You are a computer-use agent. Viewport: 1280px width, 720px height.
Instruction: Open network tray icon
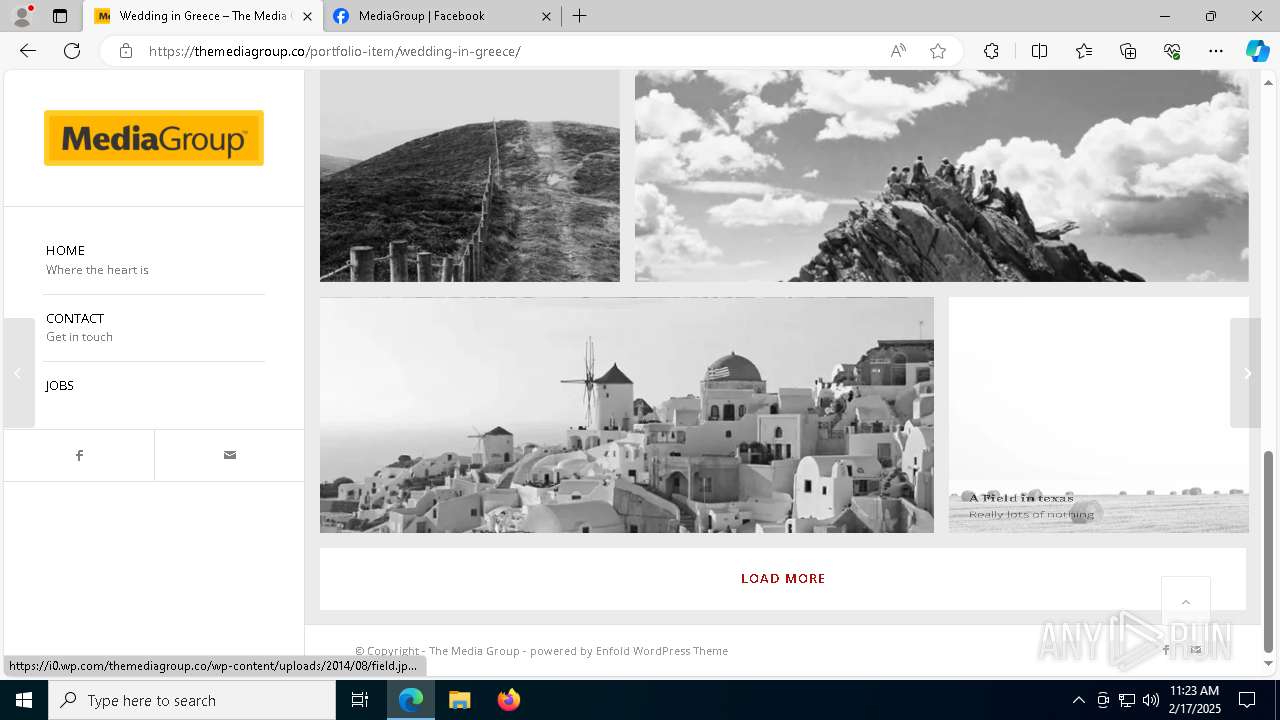pos(1127,700)
